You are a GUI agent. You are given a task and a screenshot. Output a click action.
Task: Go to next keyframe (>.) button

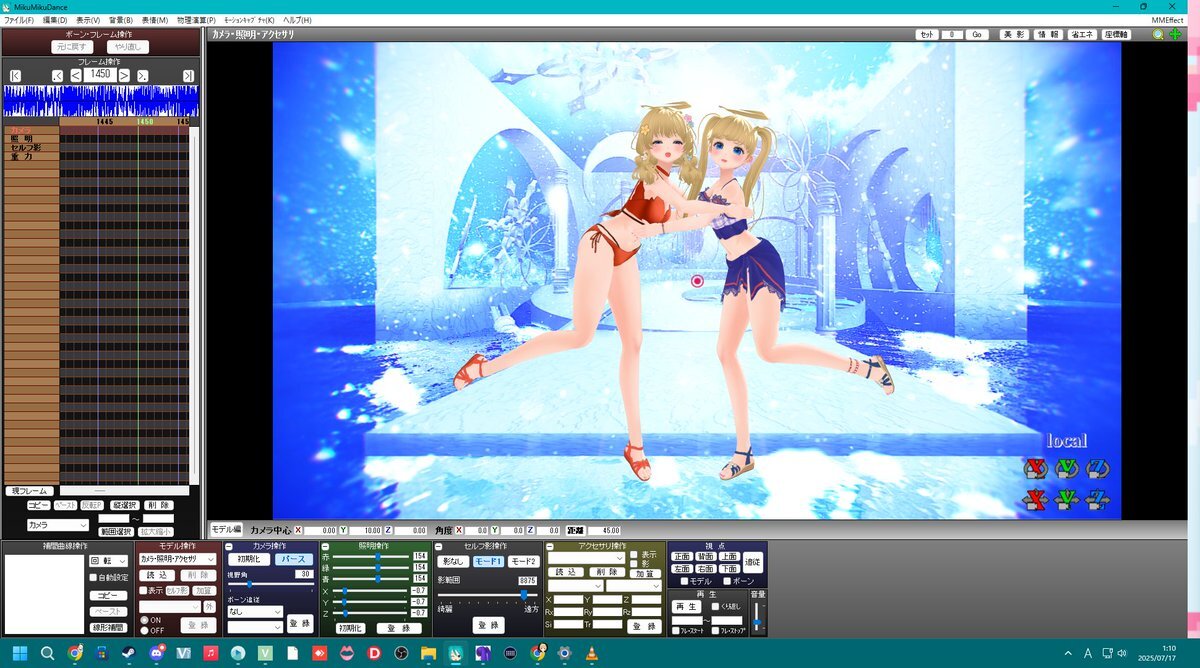coord(143,75)
